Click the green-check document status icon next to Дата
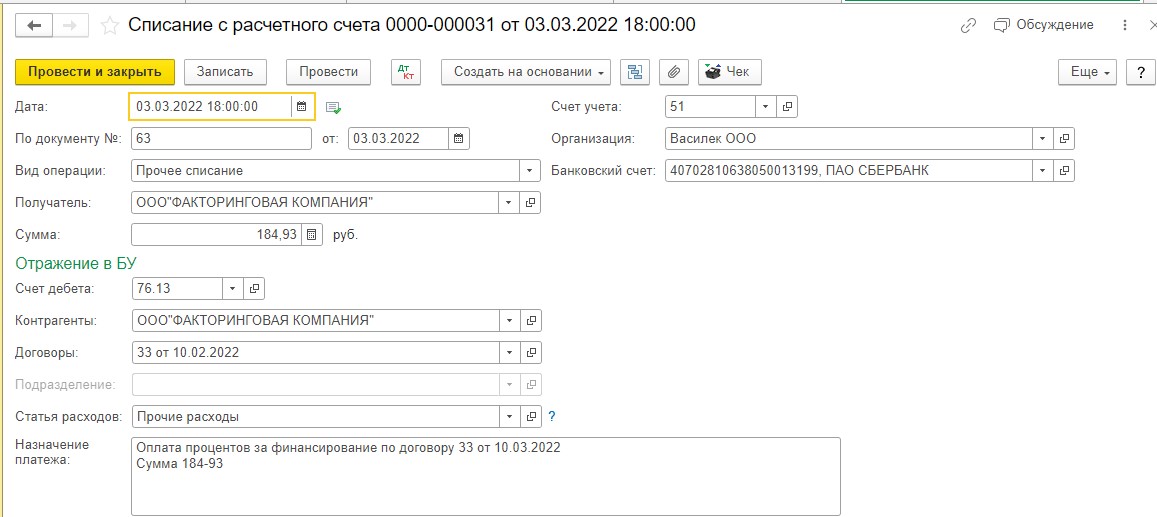The image size is (1157, 517). click(334, 108)
